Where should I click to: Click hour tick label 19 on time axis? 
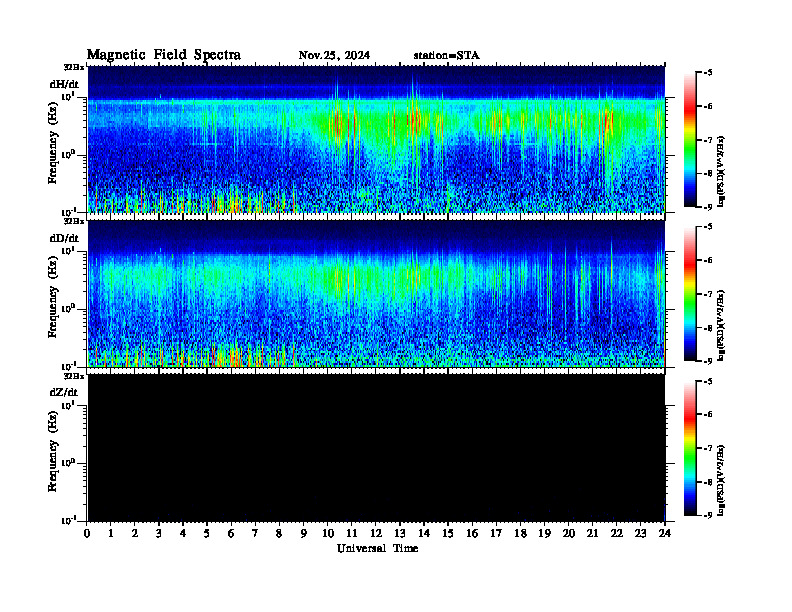pyautogui.click(x=544, y=534)
